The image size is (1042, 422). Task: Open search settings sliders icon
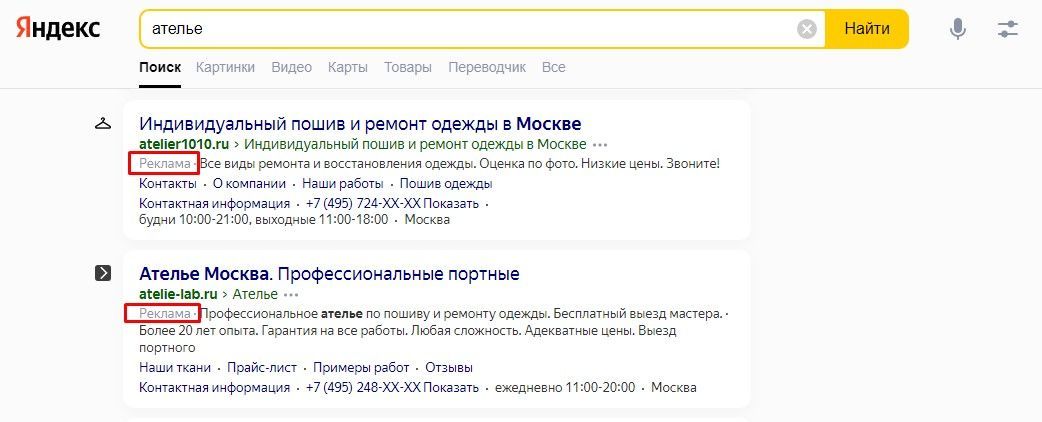(x=1008, y=29)
